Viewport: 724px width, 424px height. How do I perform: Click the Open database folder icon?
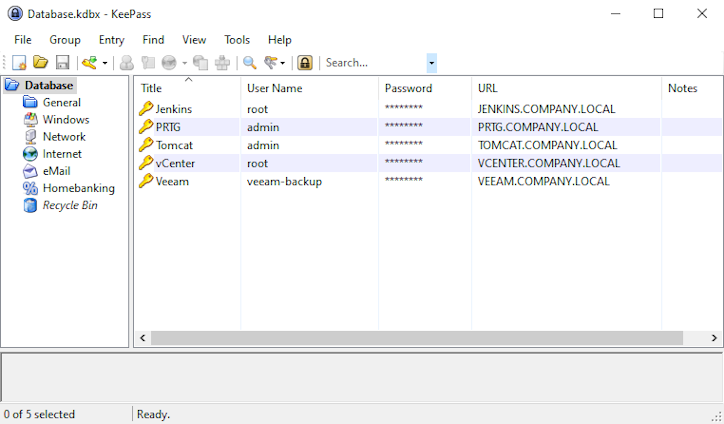(41, 62)
